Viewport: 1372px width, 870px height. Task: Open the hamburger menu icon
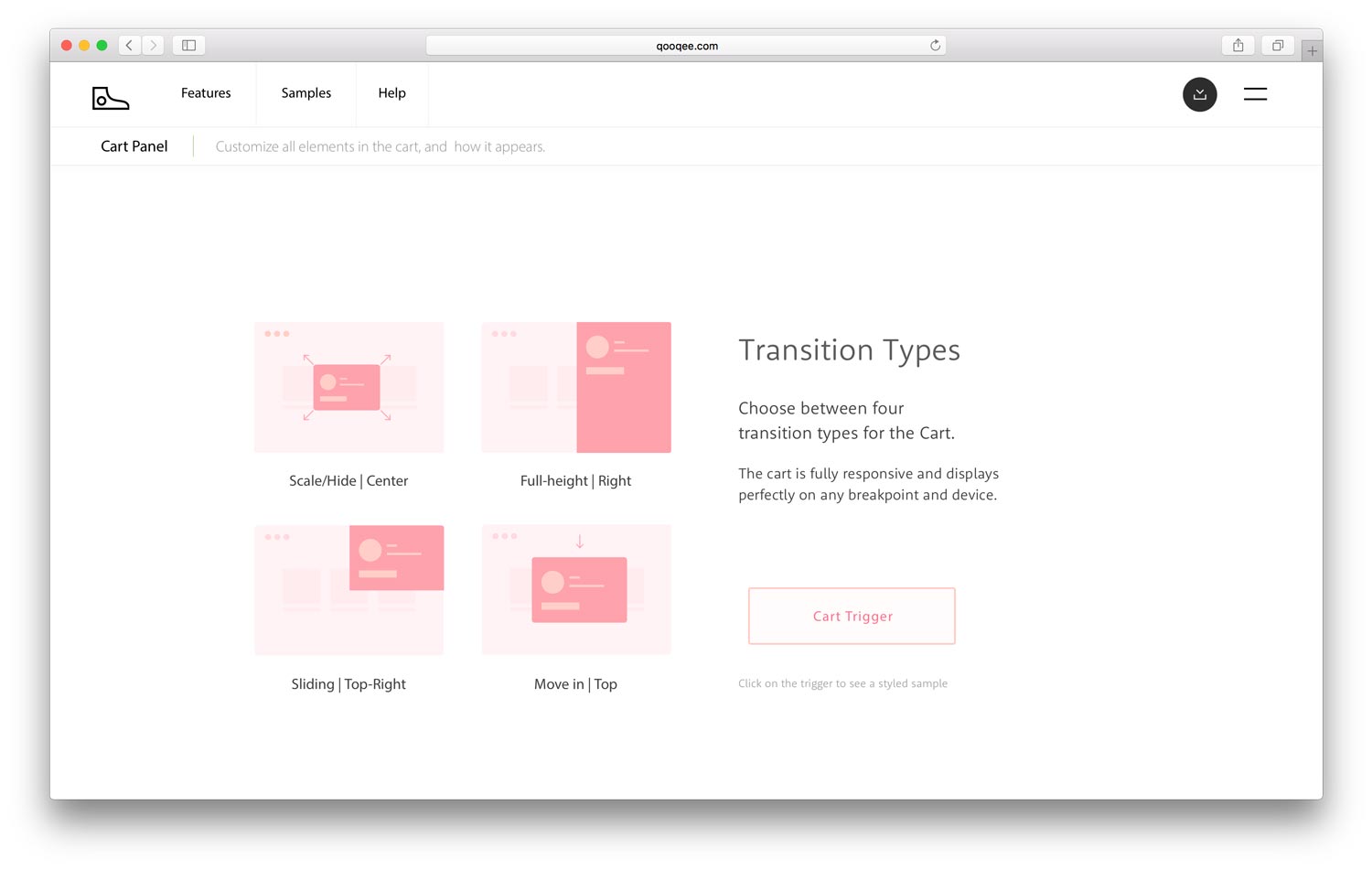coord(1255,93)
